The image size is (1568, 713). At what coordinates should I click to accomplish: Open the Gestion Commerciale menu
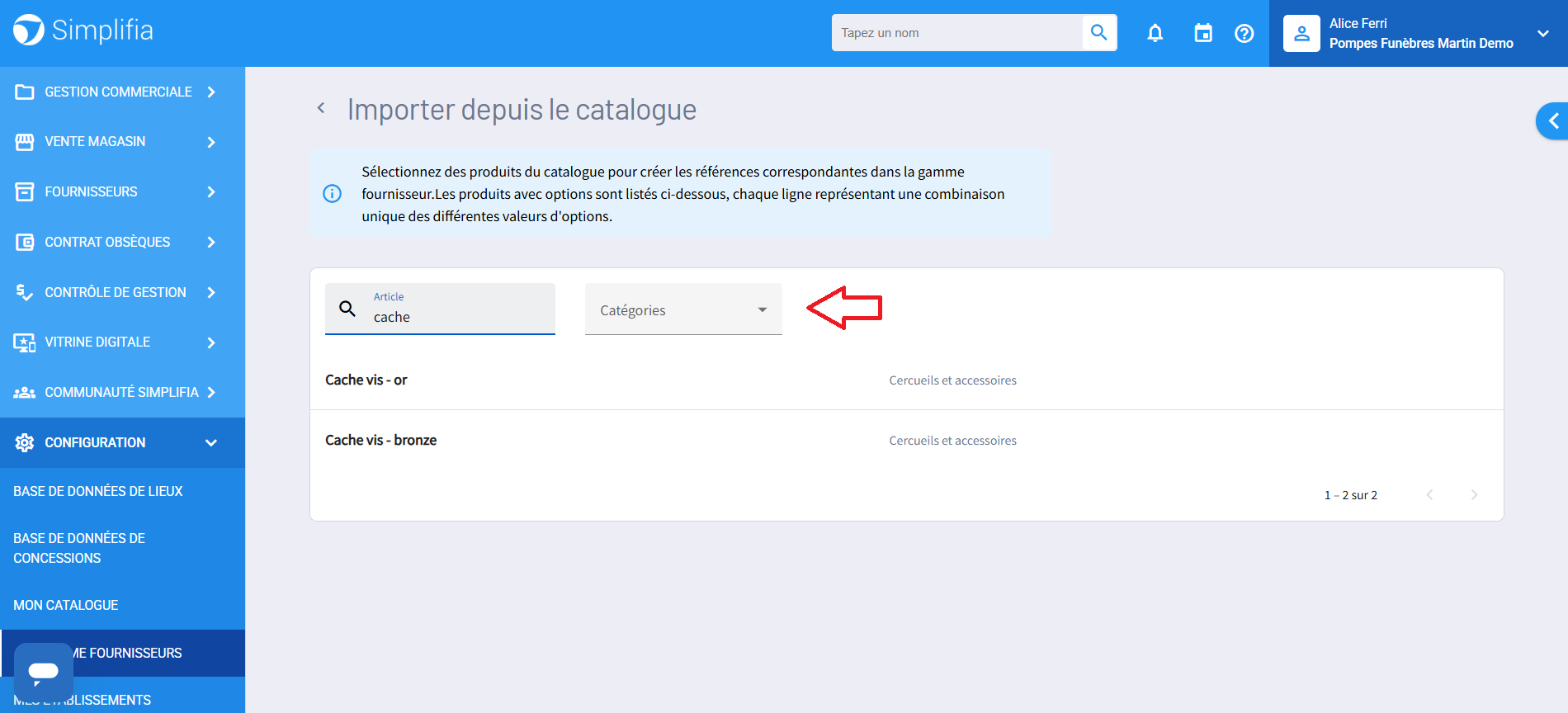tap(122, 92)
